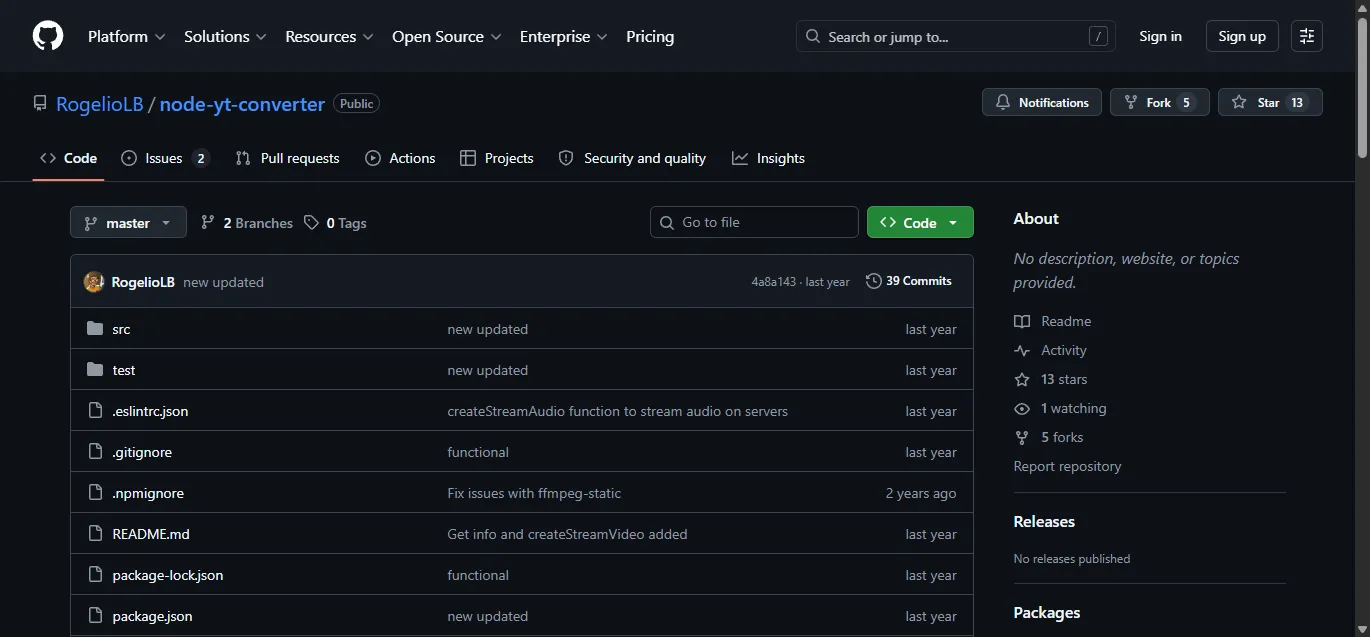Open Get info and createStreamVideo commit
1370x637 pixels.
pyautogui.click(x=567, y=534)
